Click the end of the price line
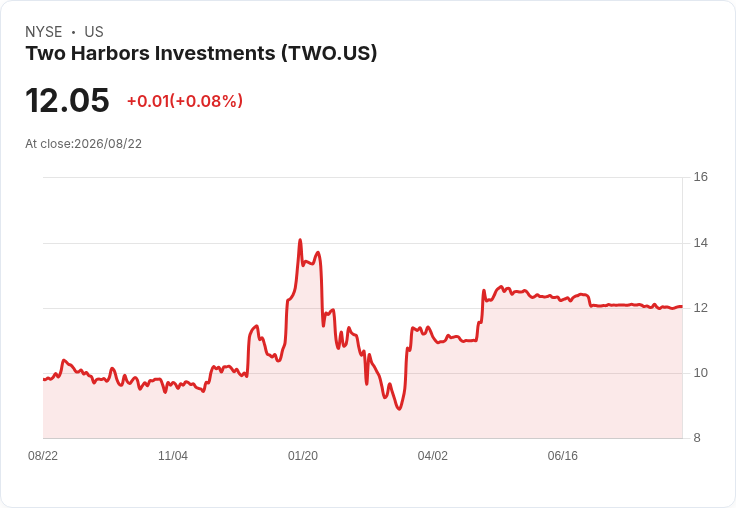Image resolution: width=736 pixels, height=508 pixels. point(682,307)
